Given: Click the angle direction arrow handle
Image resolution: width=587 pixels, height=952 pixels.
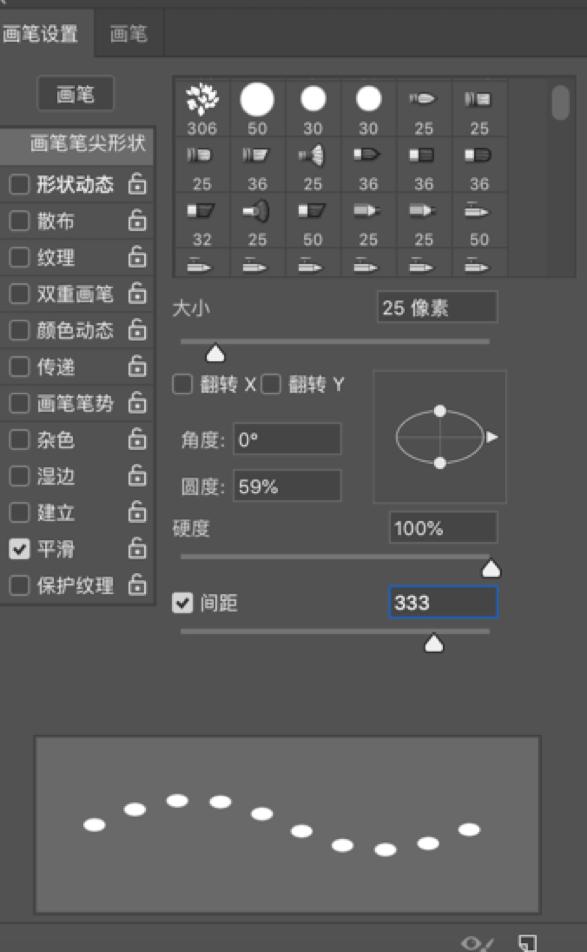Looking at the screenshot, I should 492,437.
